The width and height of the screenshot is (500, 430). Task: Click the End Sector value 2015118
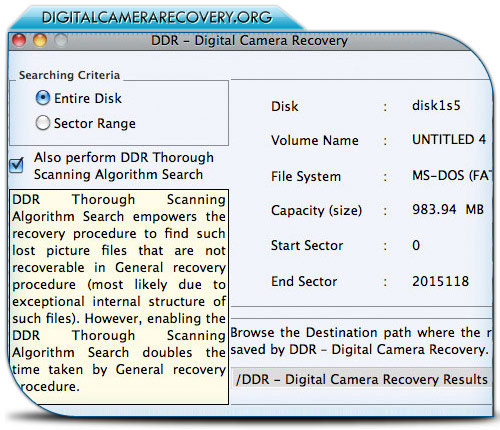tap(440, 281)
